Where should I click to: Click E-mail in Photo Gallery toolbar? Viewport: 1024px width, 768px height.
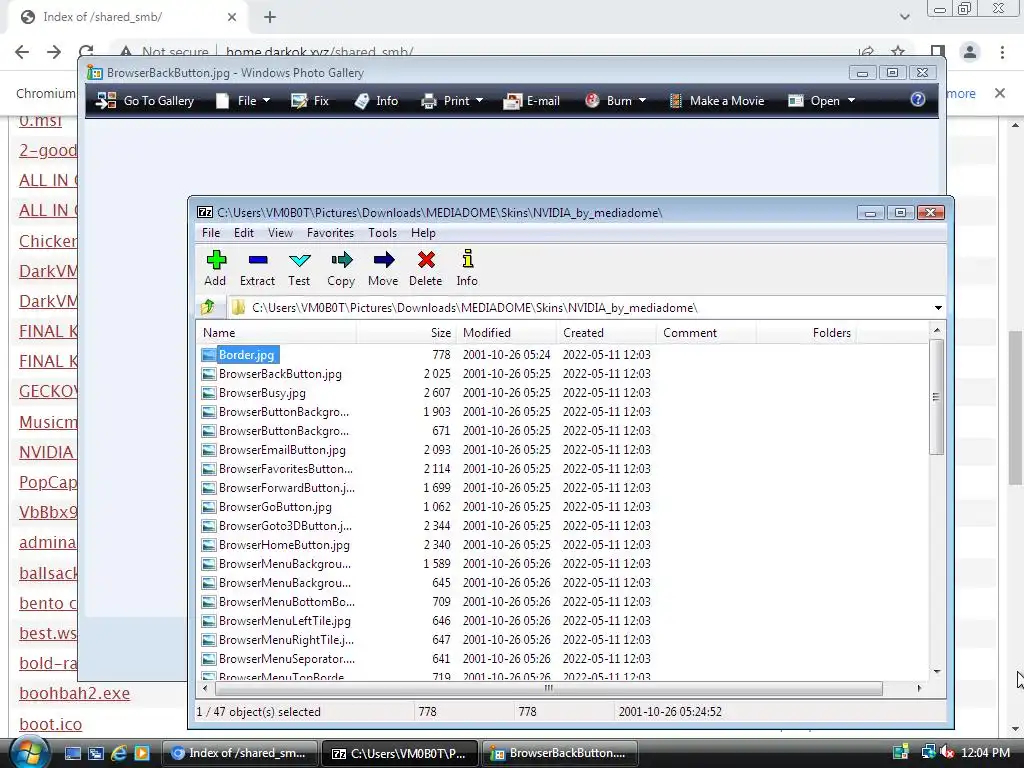[x=532, y=101]
